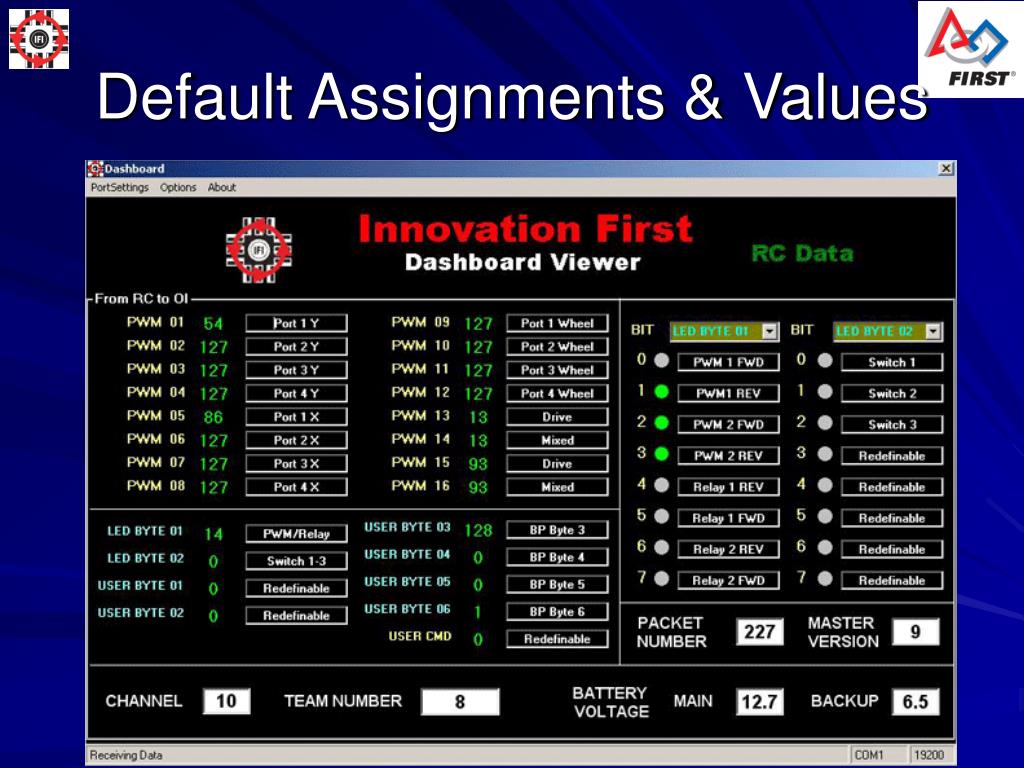
Task: Click the 19200 baud status bar entry
Action: coord(928,755)
